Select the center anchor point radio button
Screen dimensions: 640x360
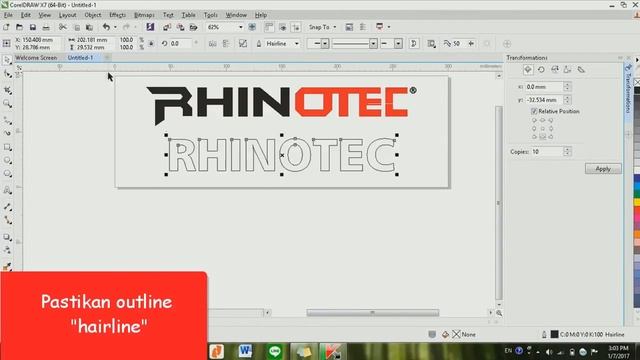point(542,129)
